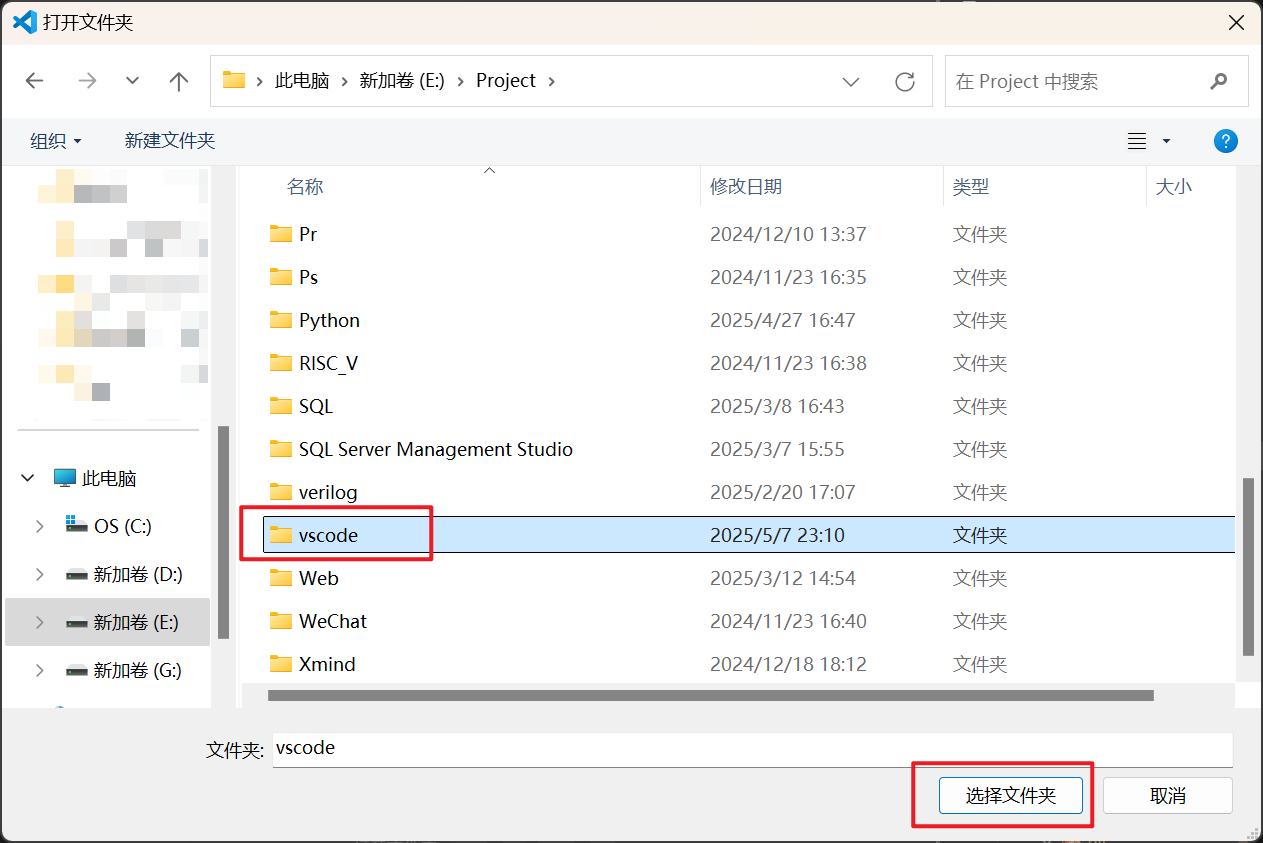Select the SQL Server Management Studio folder icon
The height and width of the screenshot is (843, 1263).
pyautogui.click(x=281, y=449)
